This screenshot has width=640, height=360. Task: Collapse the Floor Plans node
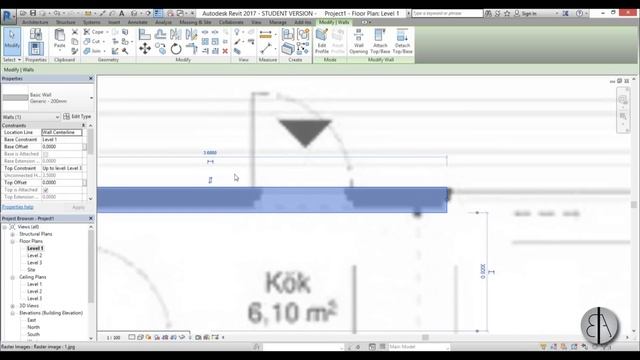[x=12, y=241]
